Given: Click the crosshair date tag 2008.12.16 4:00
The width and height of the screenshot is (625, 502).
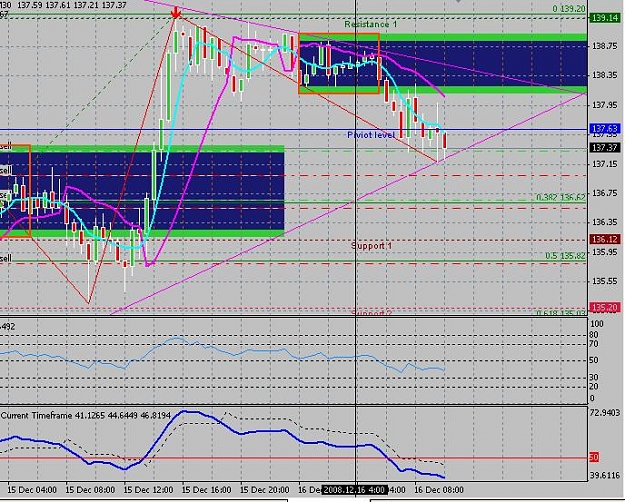Looking at the screenshot, I should click(354, 490).
